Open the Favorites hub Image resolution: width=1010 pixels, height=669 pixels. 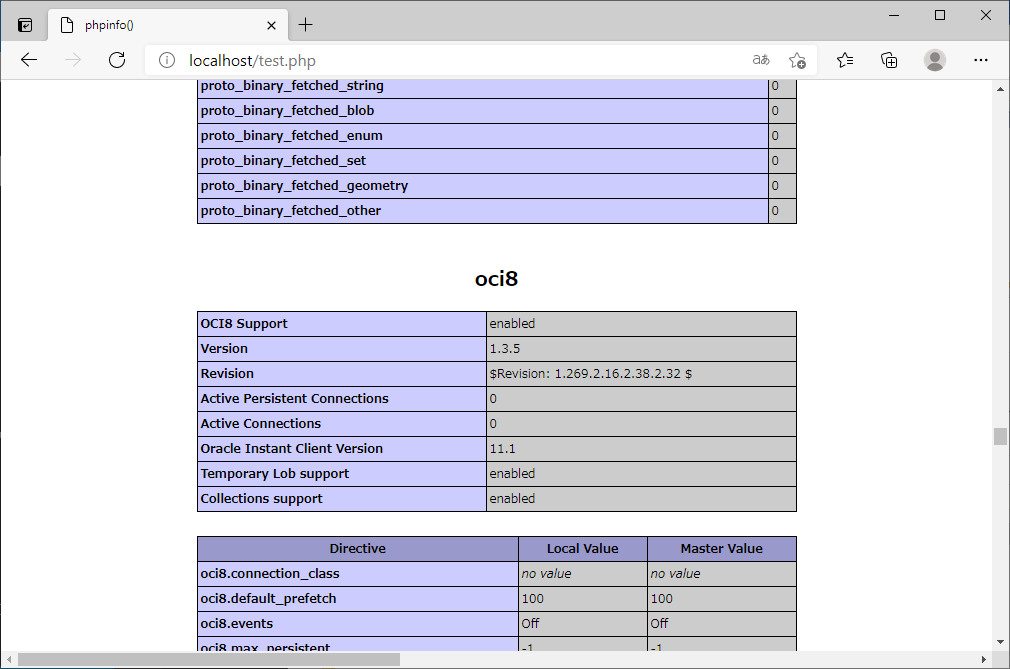pyautogui.click(x=845, y=60)
